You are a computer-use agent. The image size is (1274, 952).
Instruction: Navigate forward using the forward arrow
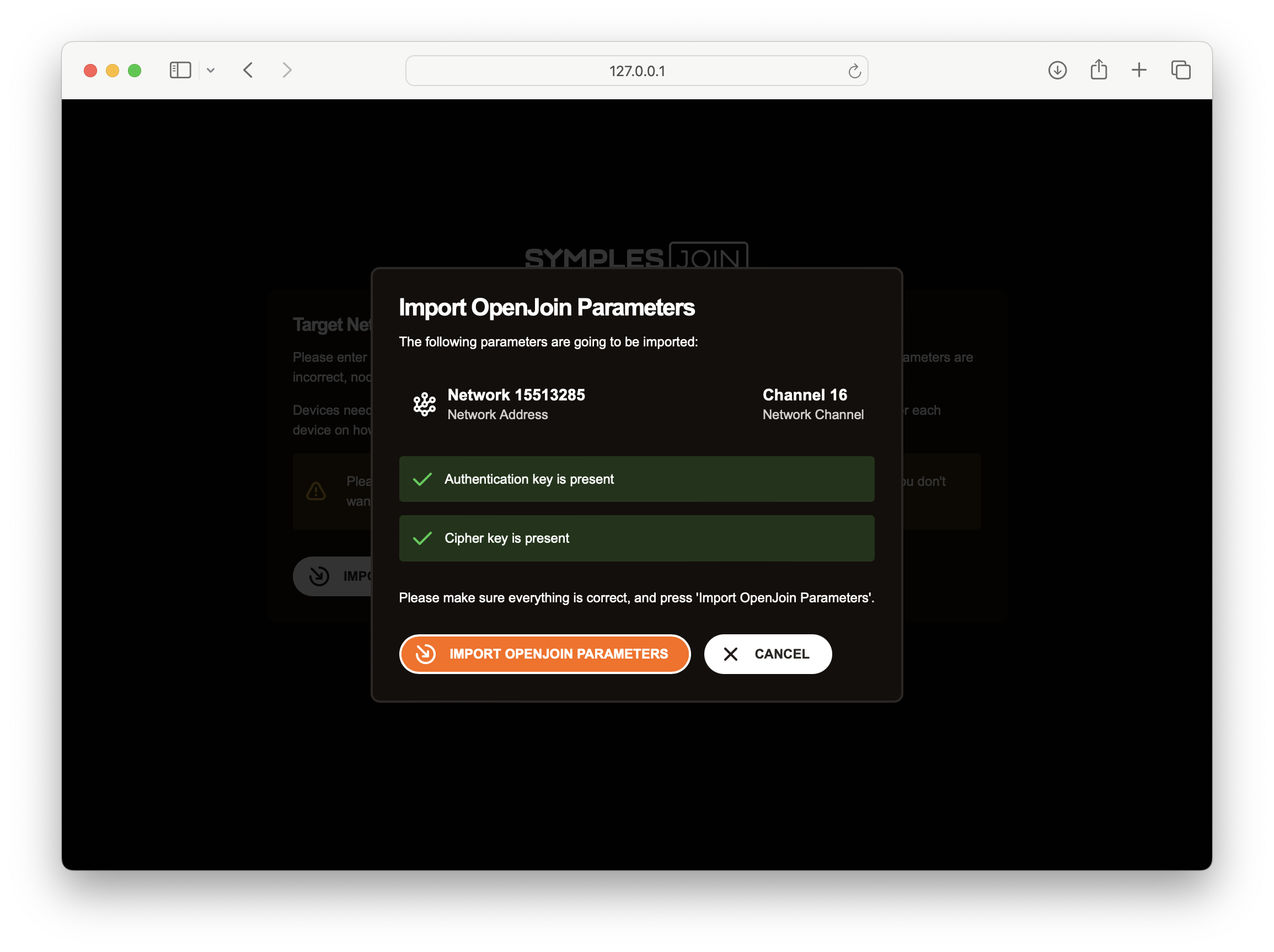(x=286, y=69)
